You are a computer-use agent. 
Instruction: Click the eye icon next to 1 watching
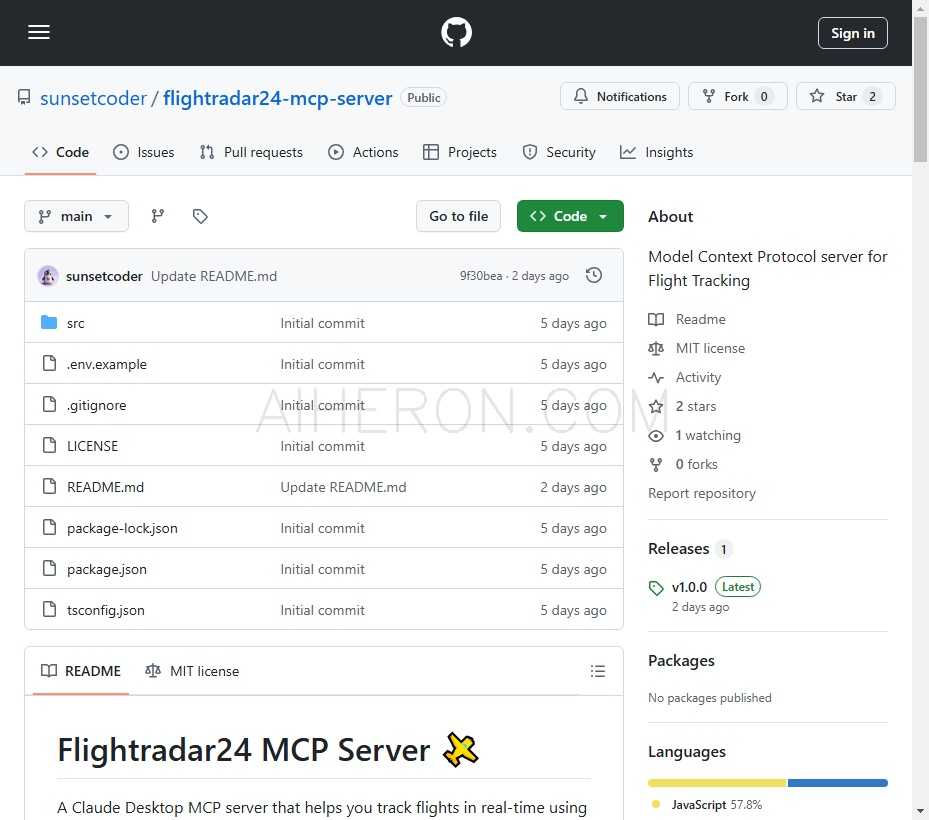(x=656, y=436)
